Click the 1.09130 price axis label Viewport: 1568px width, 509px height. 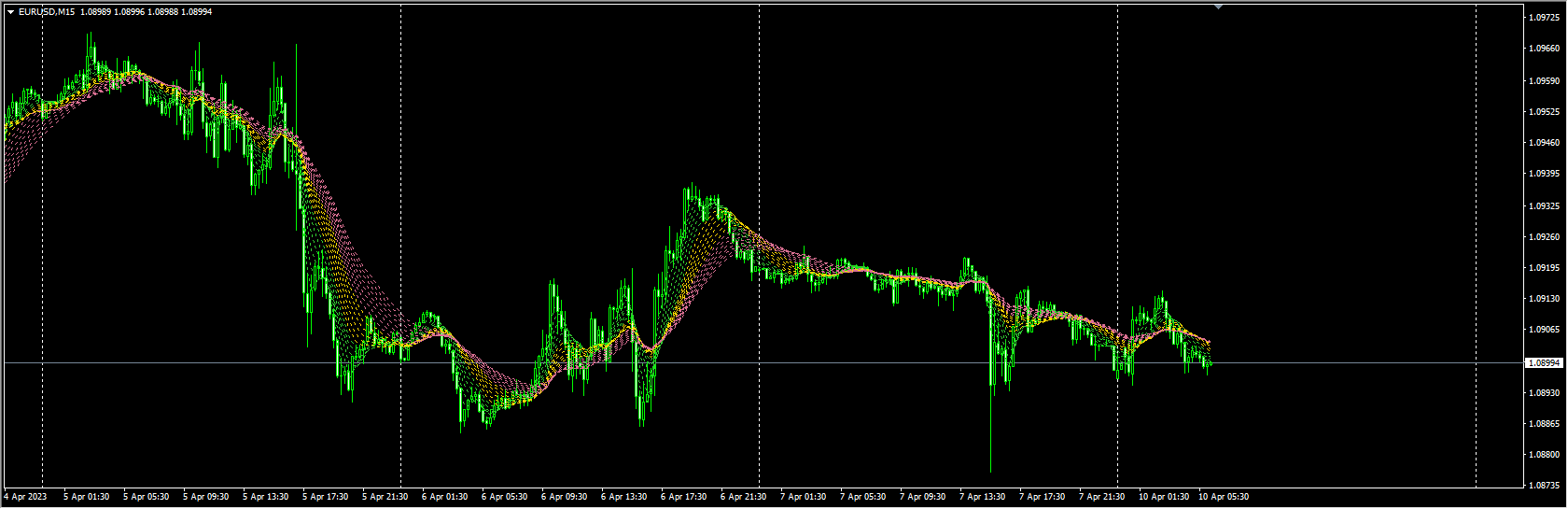tap(1546, 299)
